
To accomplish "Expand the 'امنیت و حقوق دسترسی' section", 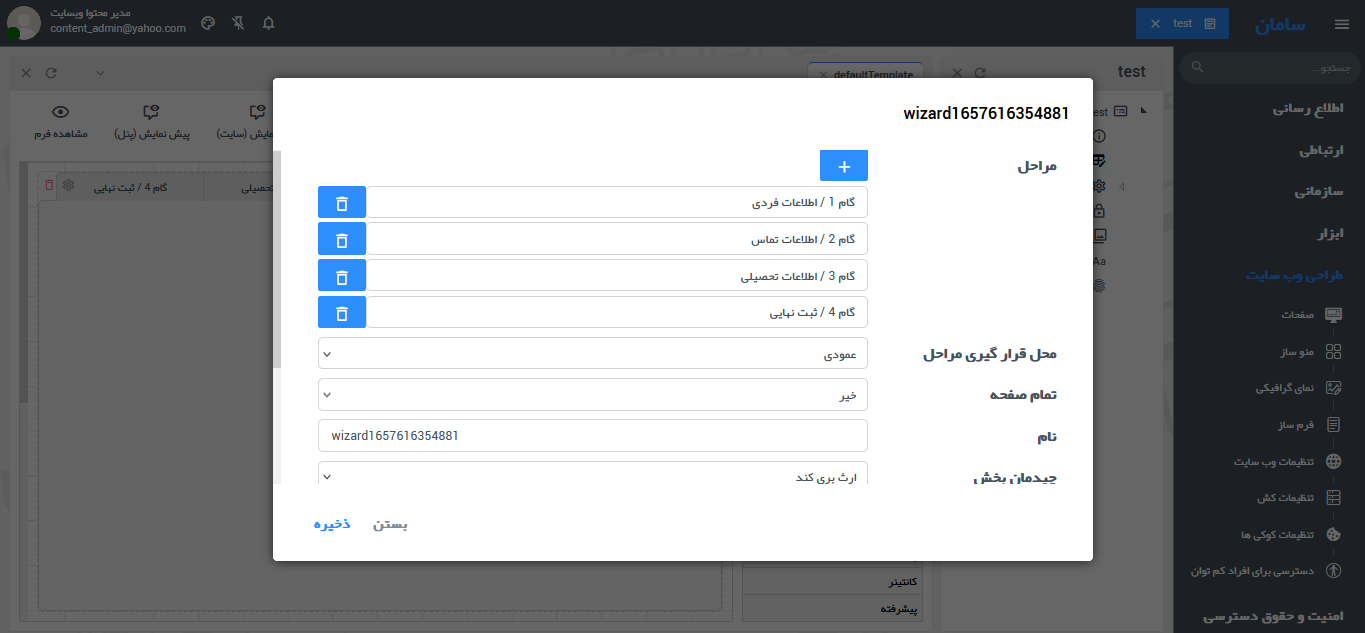I will coord(1272,616).
